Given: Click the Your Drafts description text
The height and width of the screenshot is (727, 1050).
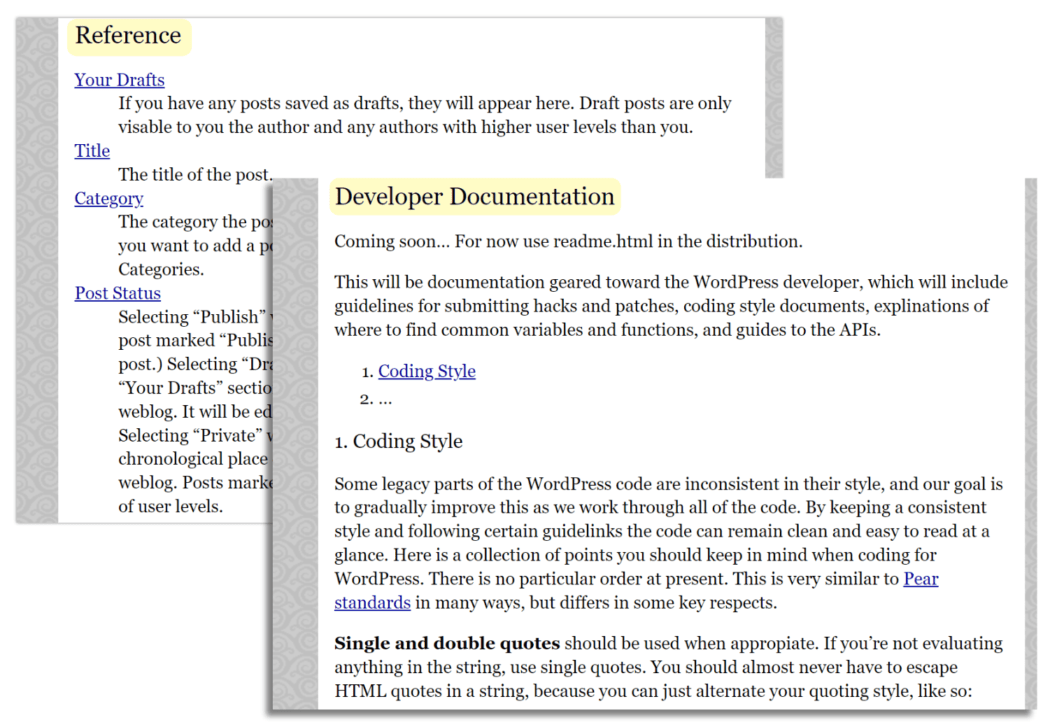Looking at the screenshot, I should tap(424, 115).
